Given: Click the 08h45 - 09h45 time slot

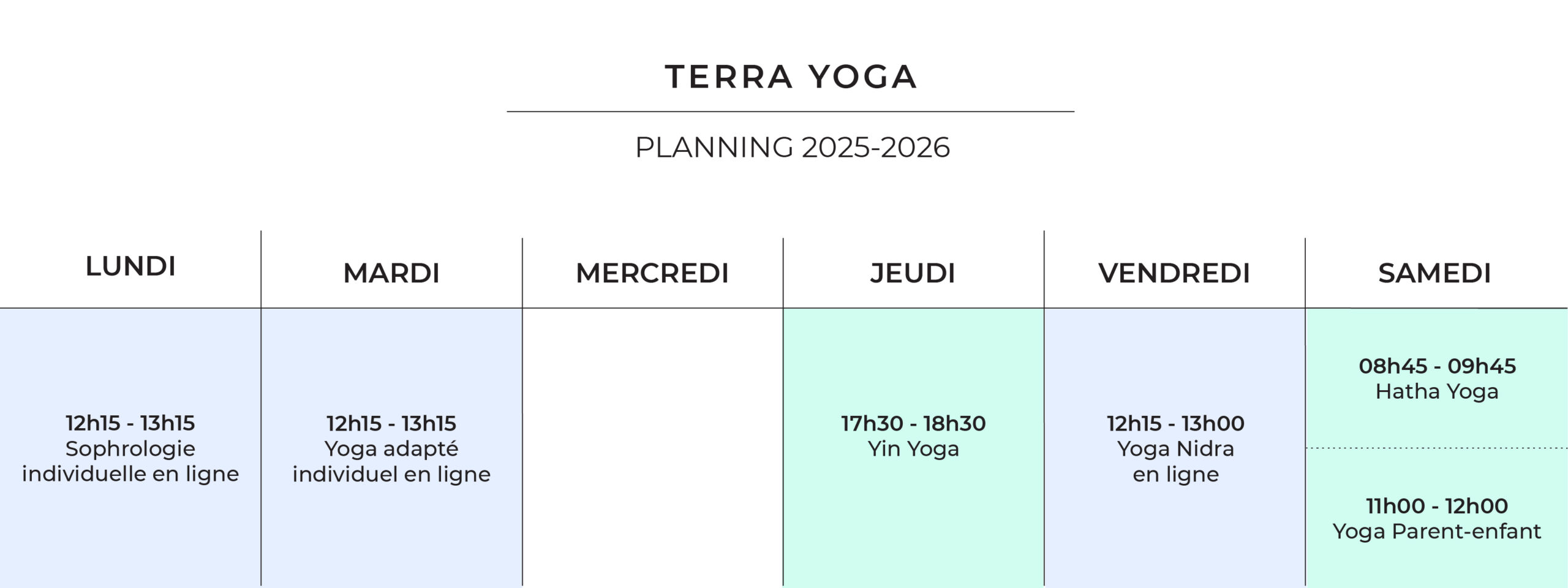Looking at the screenshot, I should pyautogui.click(x=1437, y=366).
